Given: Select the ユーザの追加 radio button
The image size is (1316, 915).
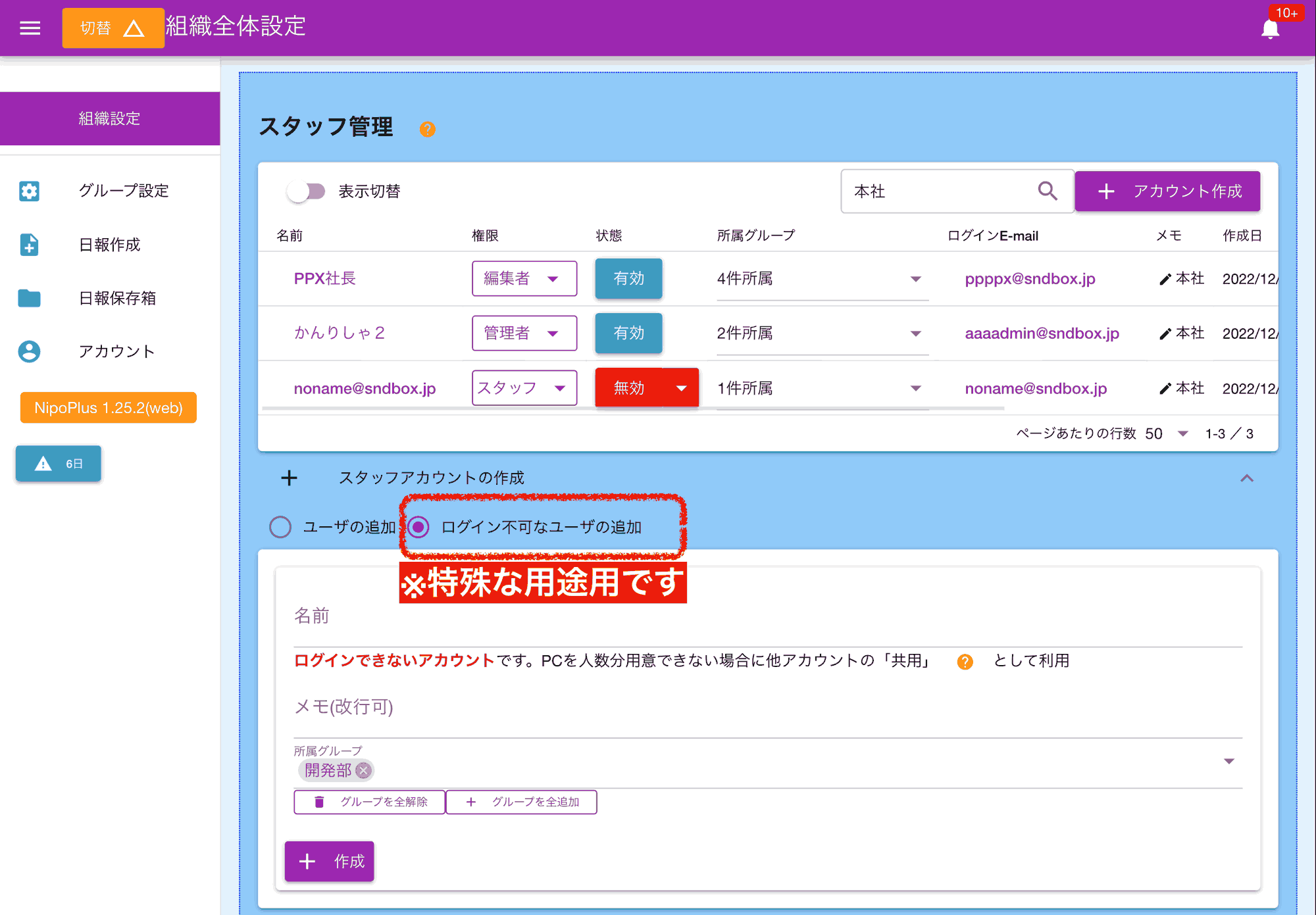Looking at the screenshot, I should point(280,527).
